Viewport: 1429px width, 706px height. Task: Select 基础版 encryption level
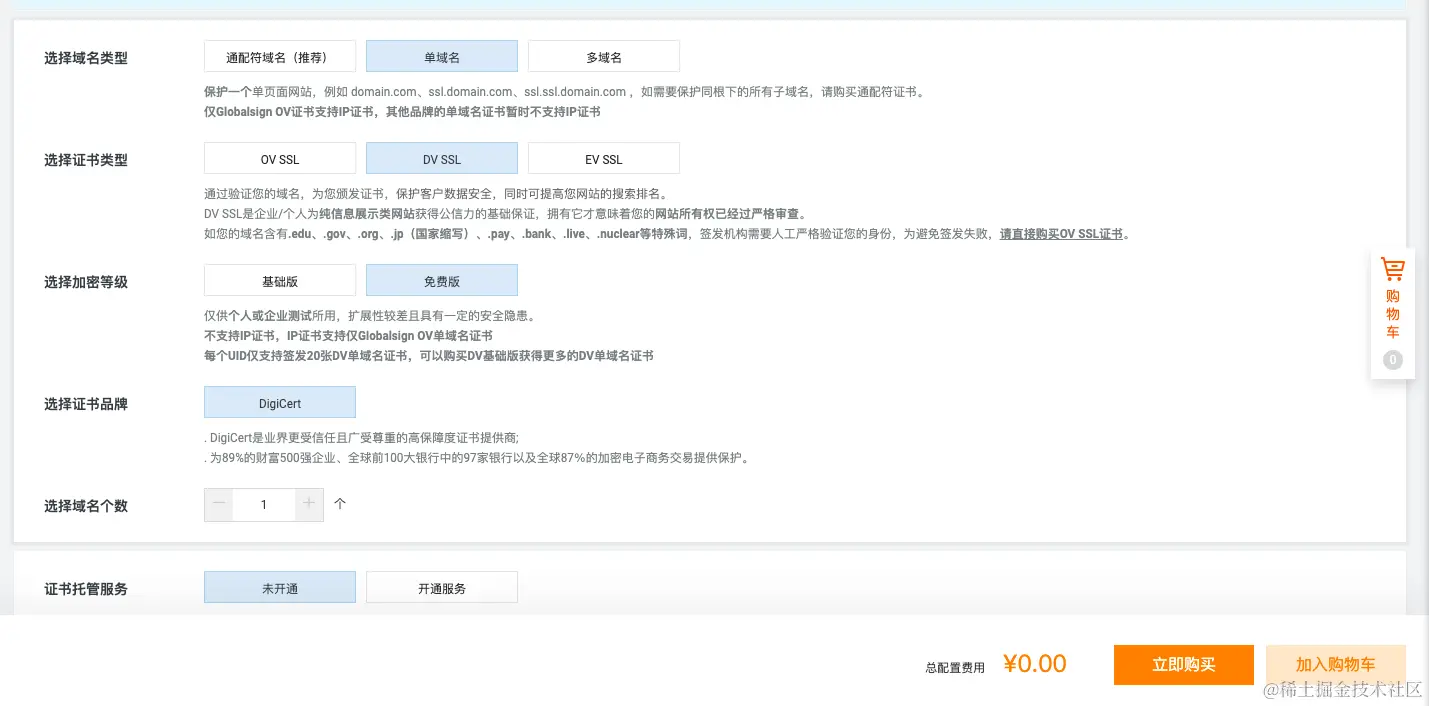click(x=280, y=280)
